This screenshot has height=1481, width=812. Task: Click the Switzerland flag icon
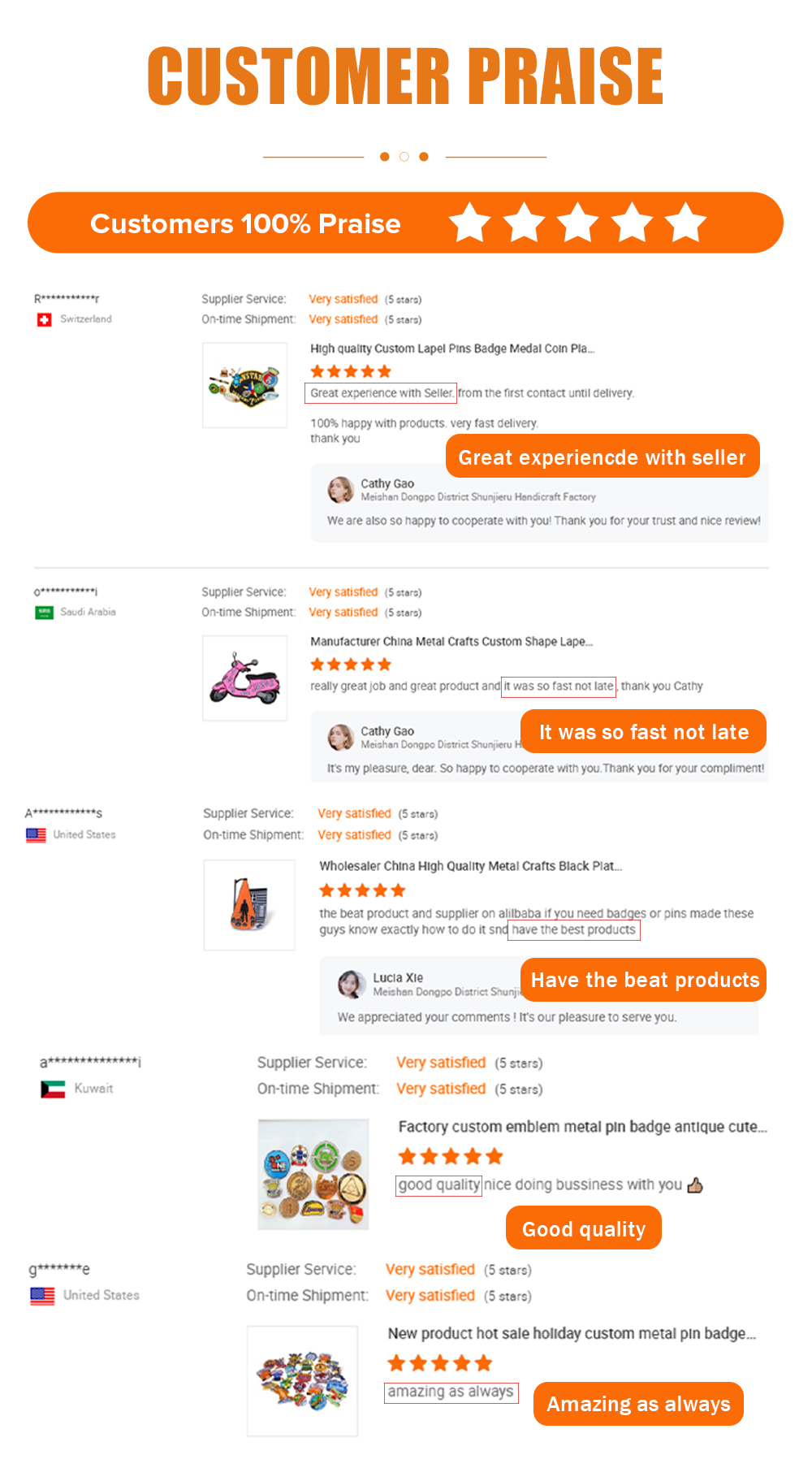tap(45, 320)
